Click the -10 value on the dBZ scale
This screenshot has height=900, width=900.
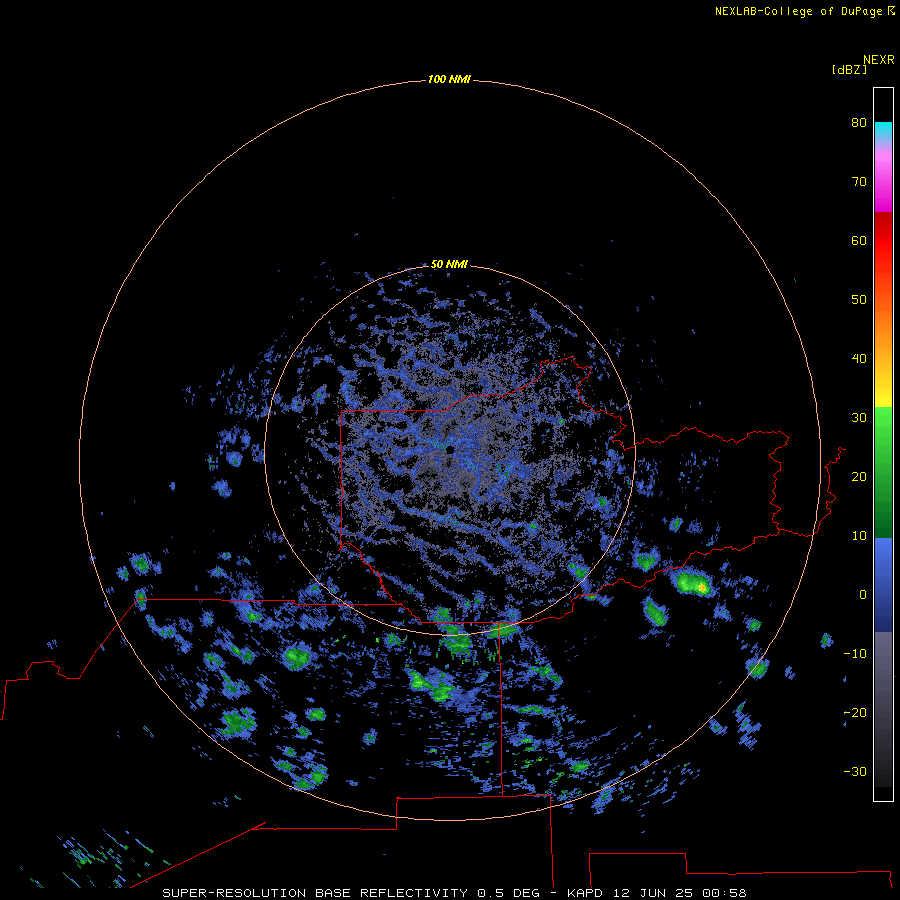(x=855, y=653)
